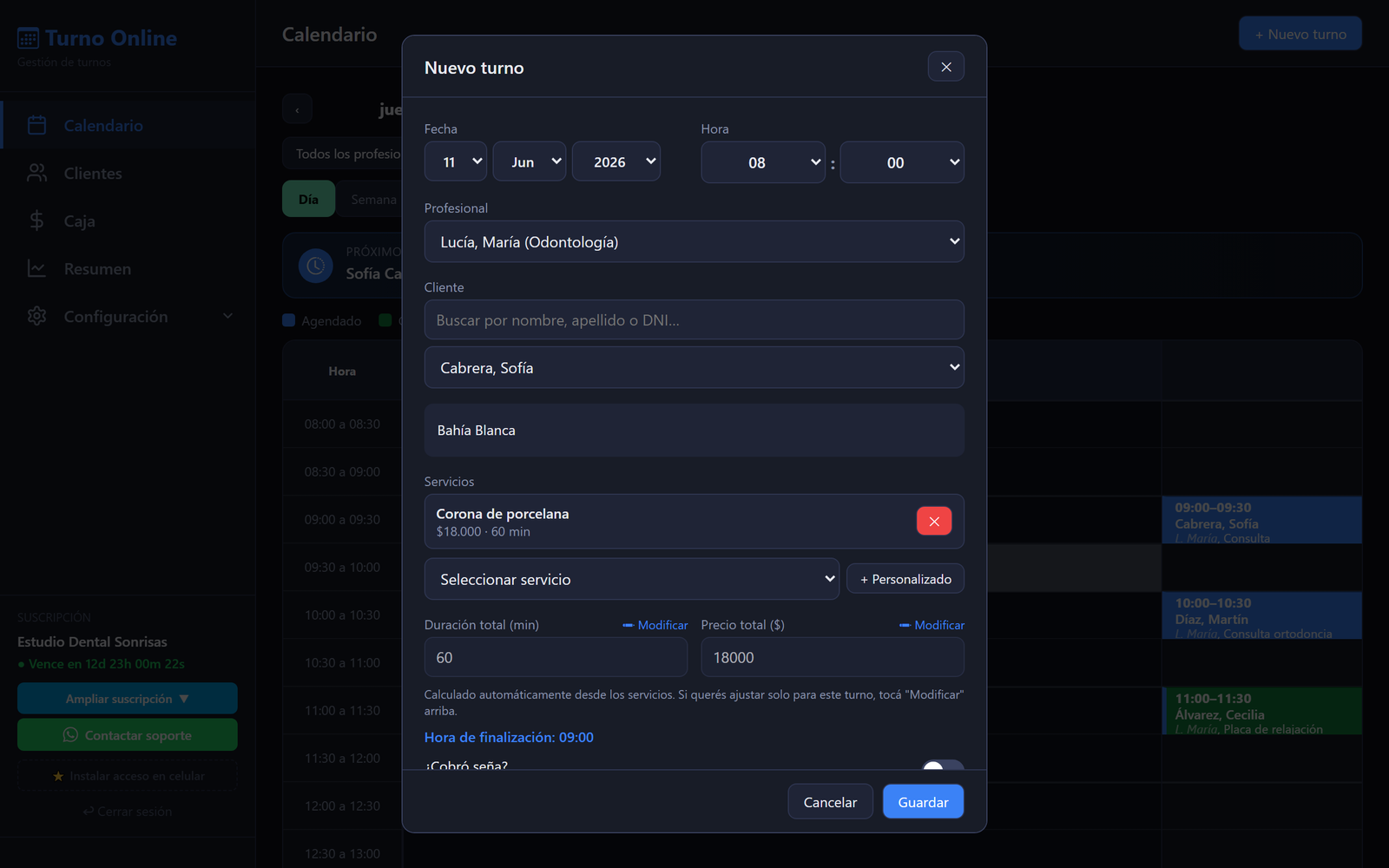Click the Estudio Dental Sonrisas subscription name

pyautogui.click(x=92, y=641)
